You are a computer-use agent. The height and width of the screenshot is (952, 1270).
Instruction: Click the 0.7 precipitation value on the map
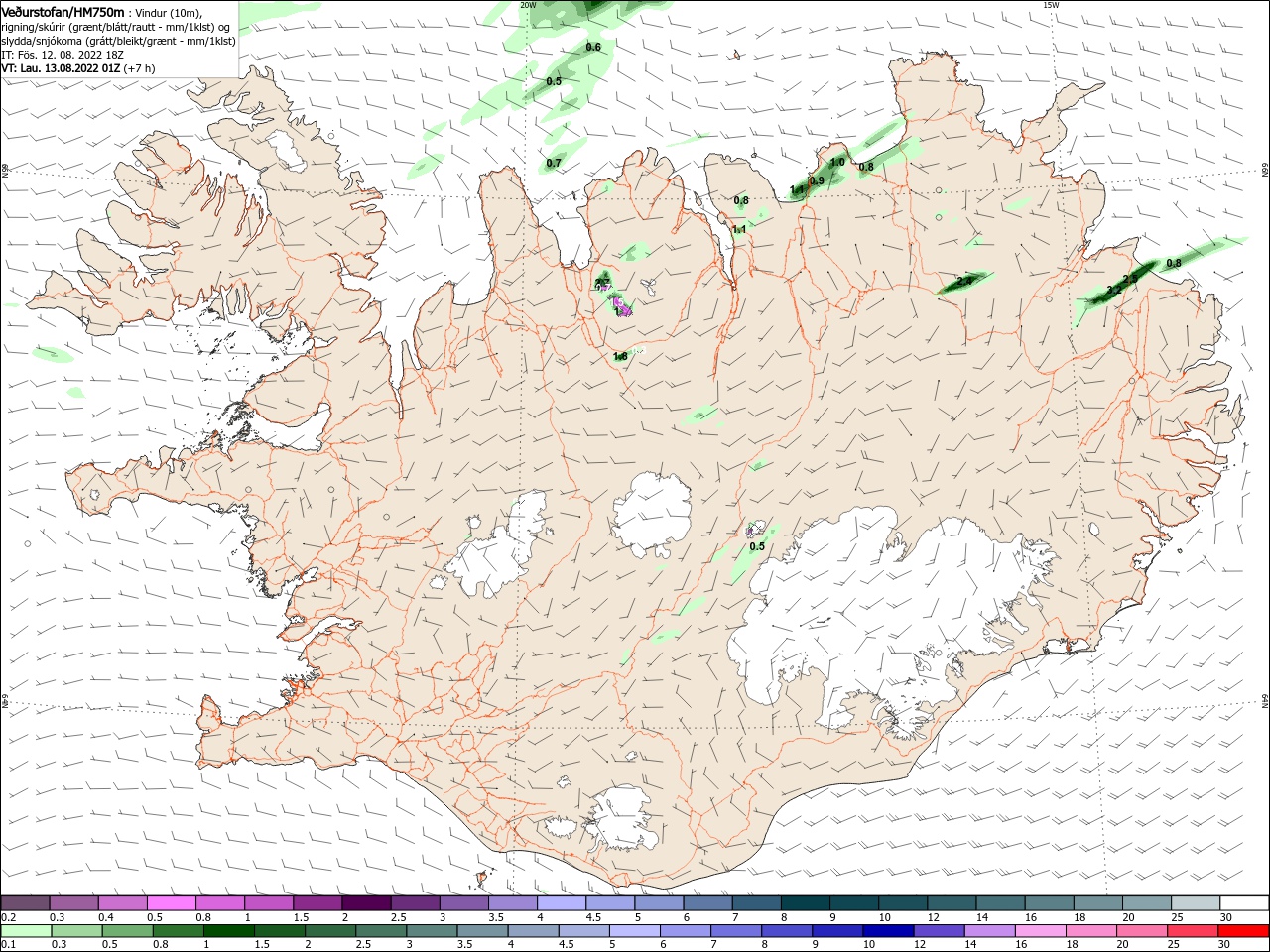(x=554, y=163)
